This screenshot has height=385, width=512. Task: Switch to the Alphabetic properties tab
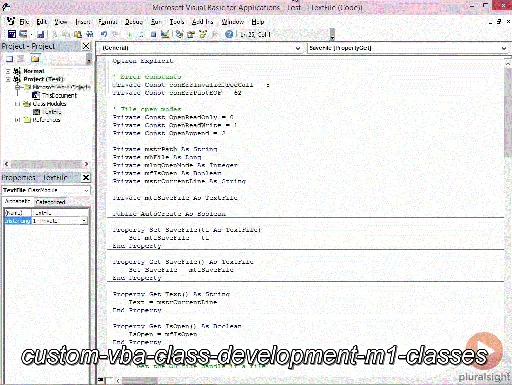click(x=17, y=201)
